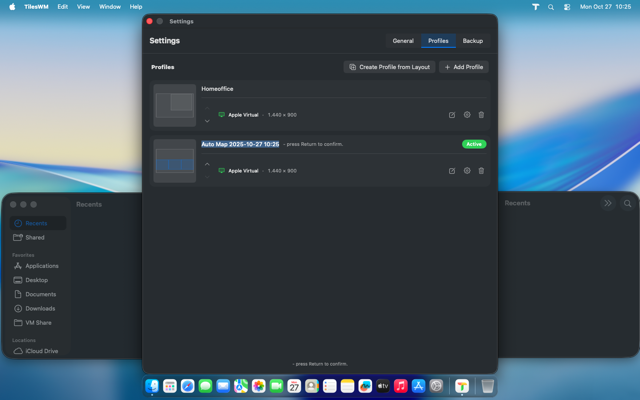Open App Store from the Dock
The width and height of the screenshot is (640, 400).
[418, 386]
